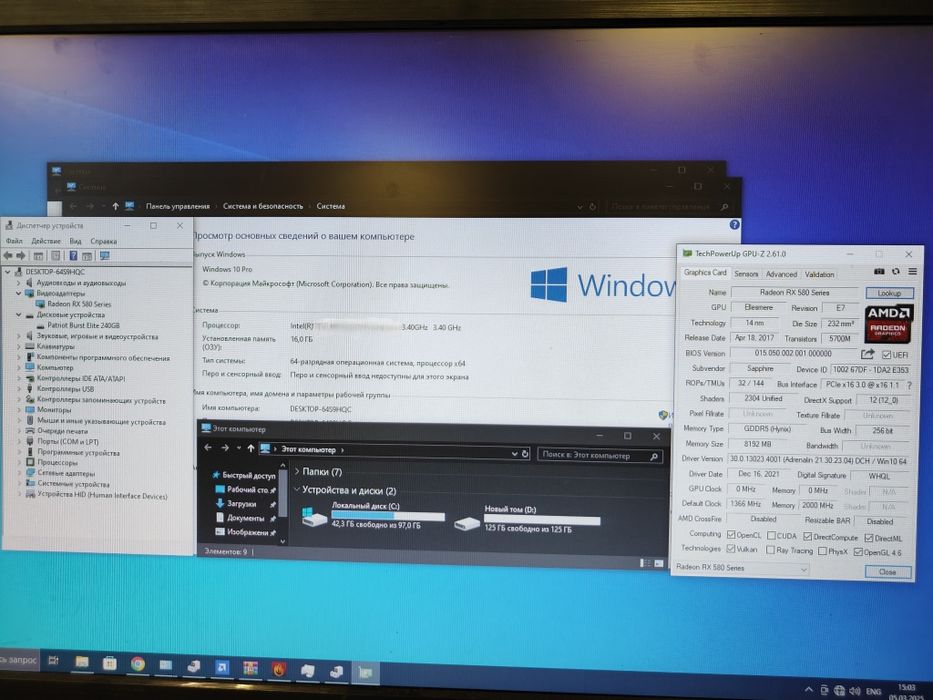The height and width of the screenshot is (700, 933).
Task: Open GPU selector dropdown Radeon RX 580 Series
Action: (x=741, y=568)
